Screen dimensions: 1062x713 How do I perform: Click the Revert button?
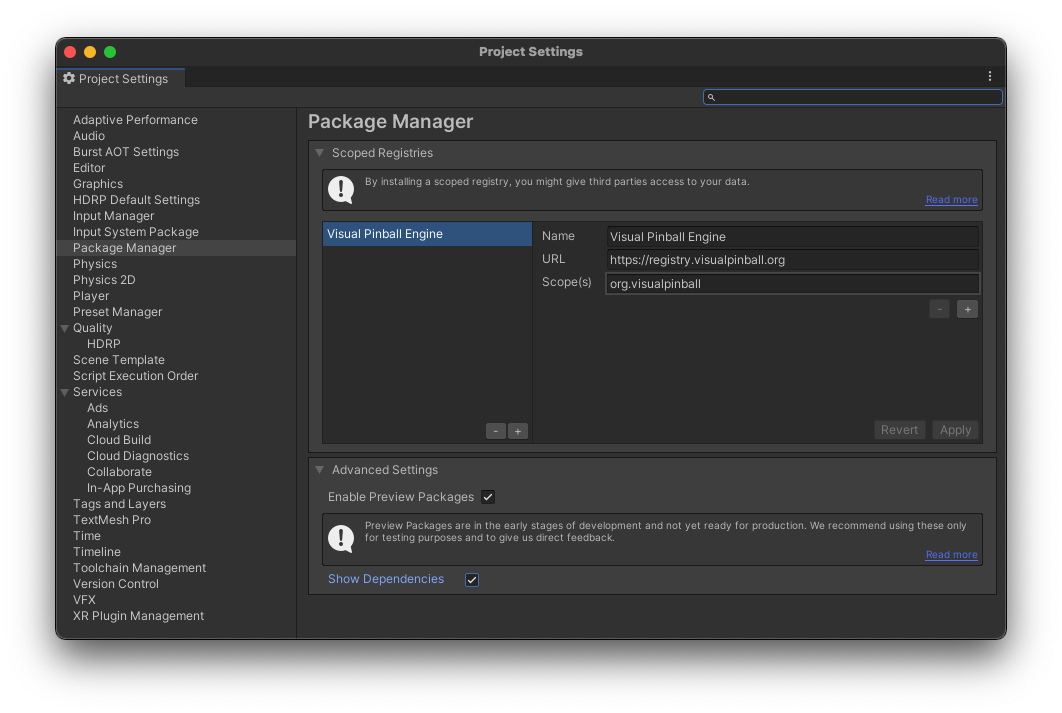click(899, 430)
